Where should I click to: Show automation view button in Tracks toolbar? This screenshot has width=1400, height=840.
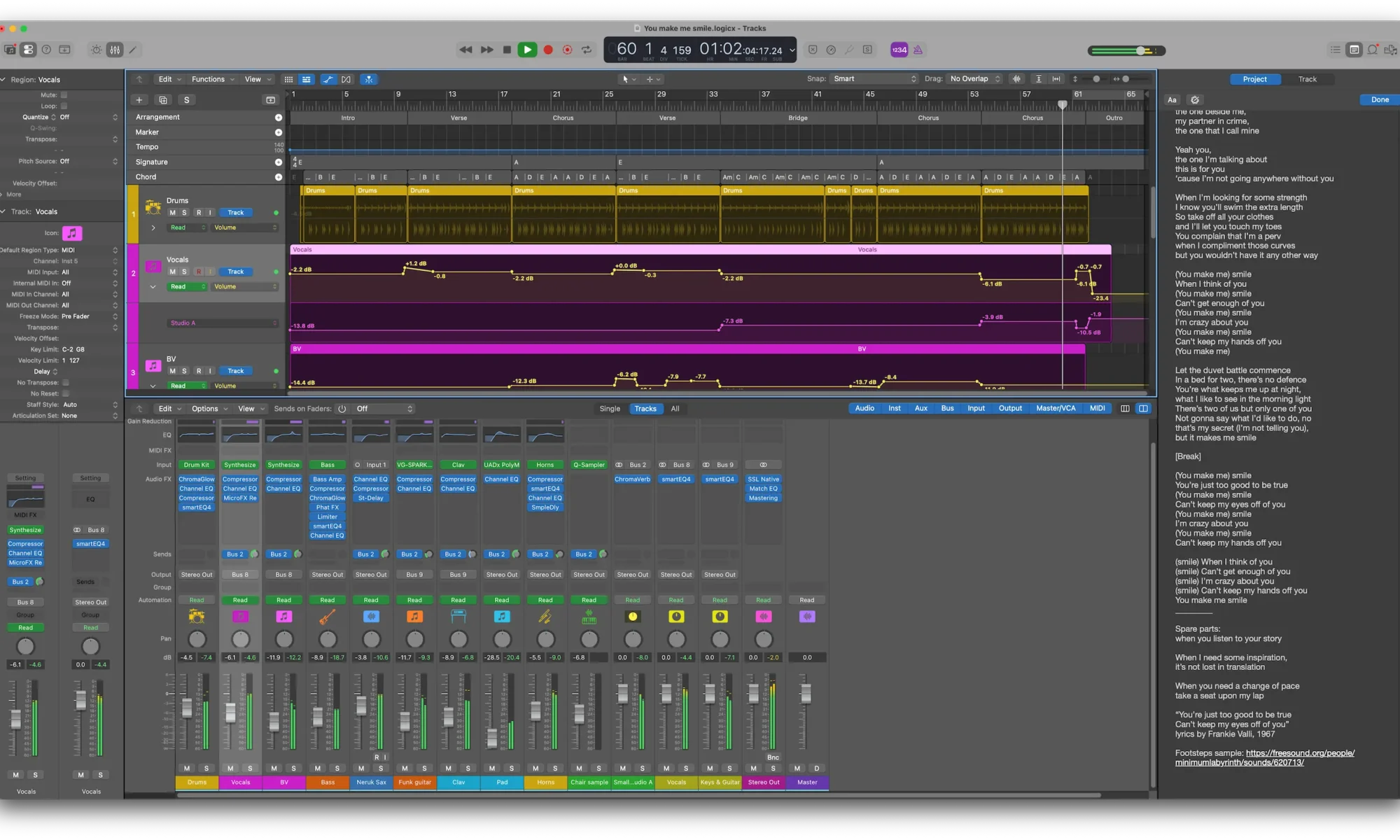tap(328, 79)
